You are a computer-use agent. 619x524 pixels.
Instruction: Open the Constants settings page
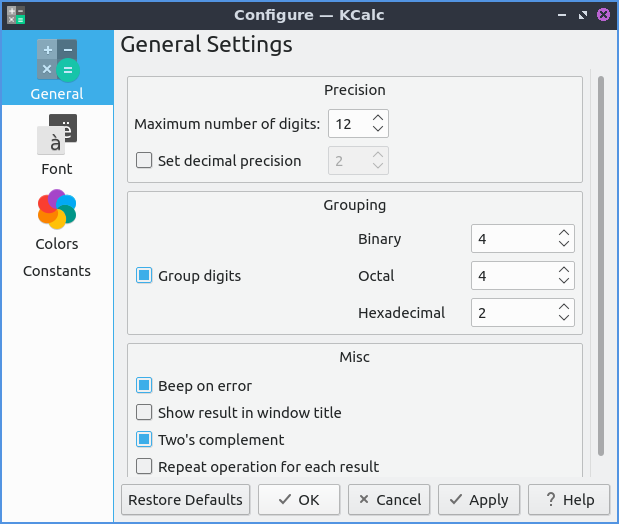(x=57, y=271)
